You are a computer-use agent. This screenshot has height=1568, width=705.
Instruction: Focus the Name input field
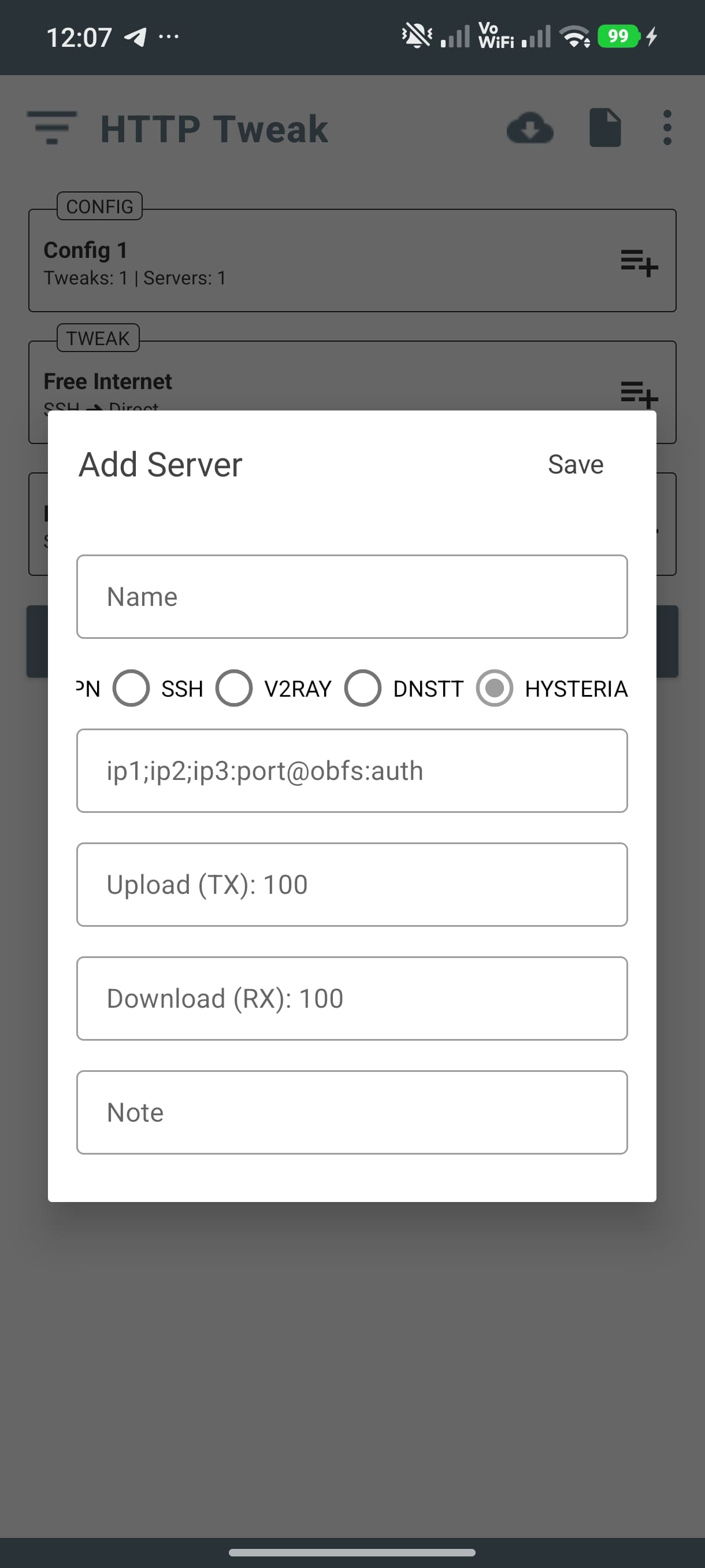pos(352,597)
